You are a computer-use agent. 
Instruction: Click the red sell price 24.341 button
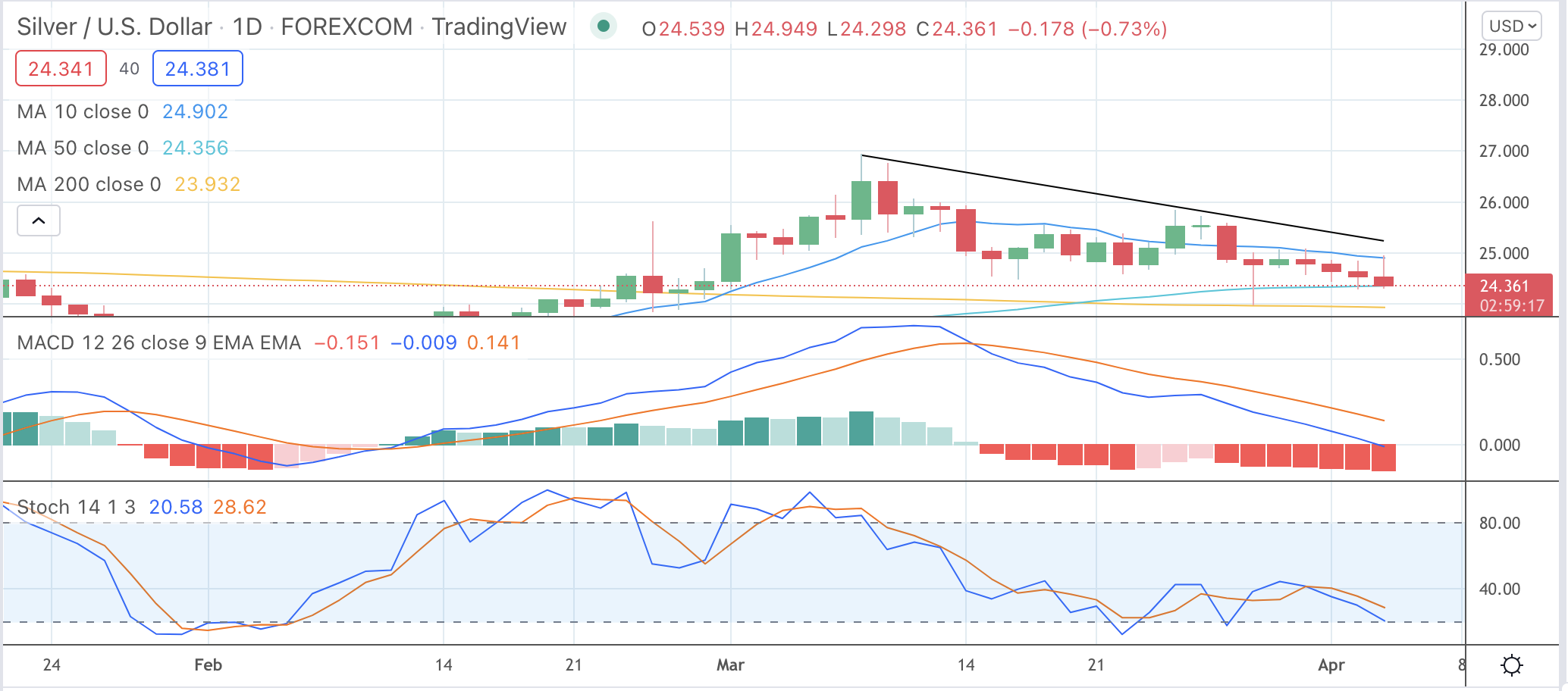pyautogui.click(x=61, y=69)
